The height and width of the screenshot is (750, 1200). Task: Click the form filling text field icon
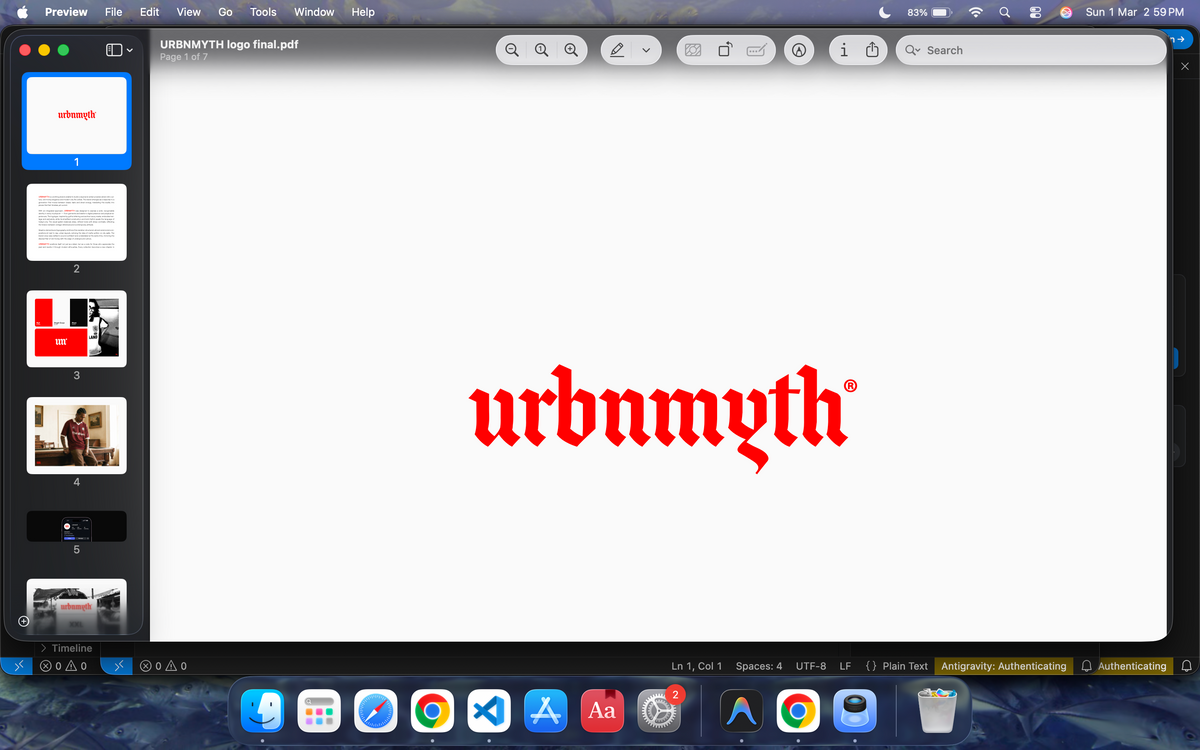coord(757,50)
